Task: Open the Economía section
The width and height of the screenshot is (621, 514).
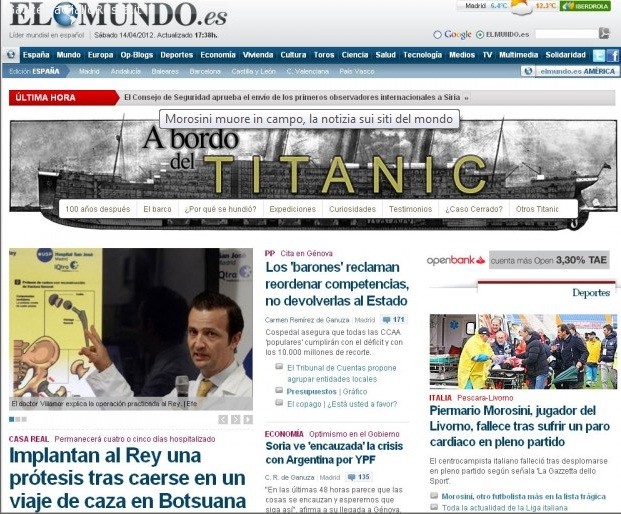Action: (218, 55)
